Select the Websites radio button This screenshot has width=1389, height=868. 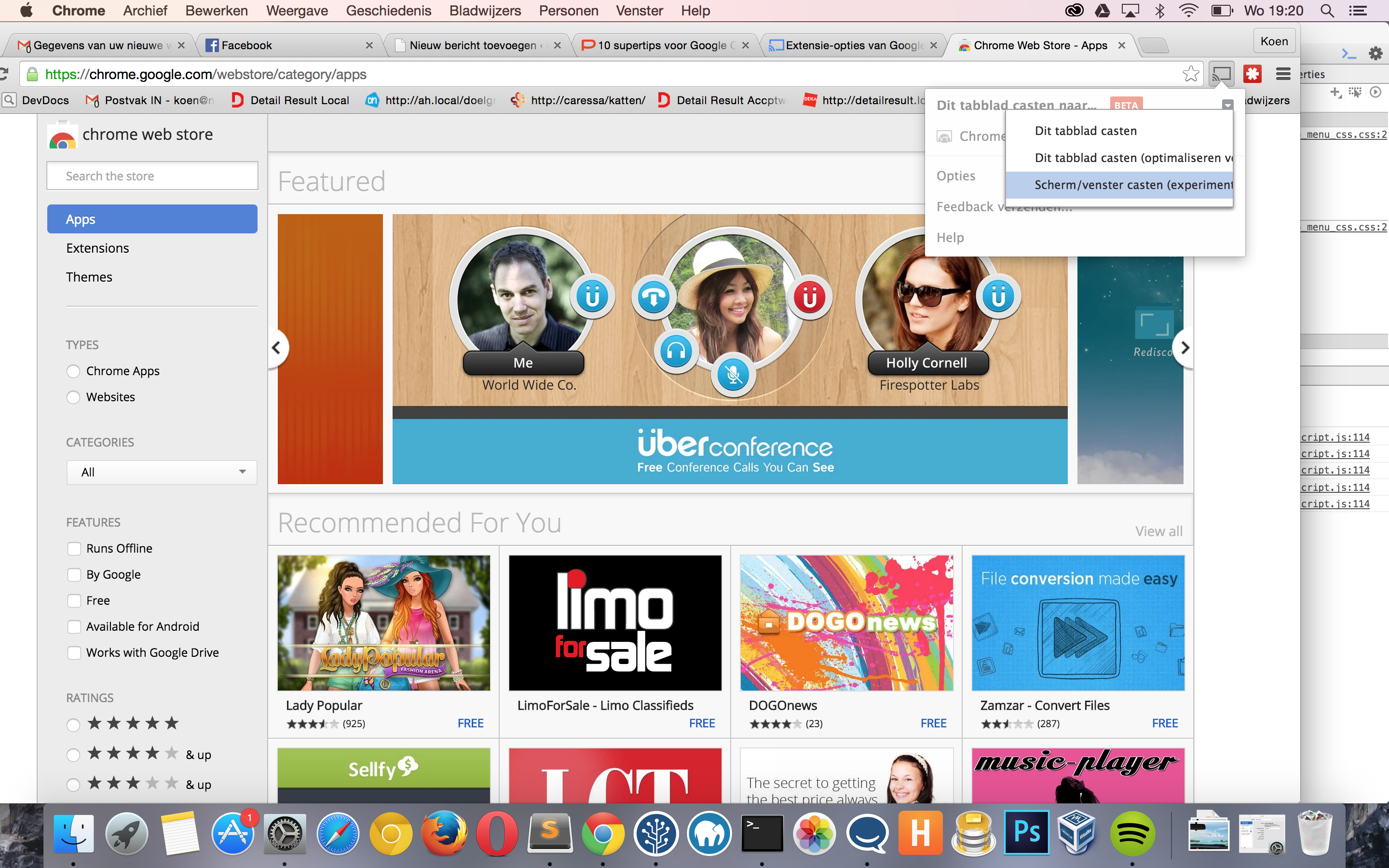[x=73, y=397]
